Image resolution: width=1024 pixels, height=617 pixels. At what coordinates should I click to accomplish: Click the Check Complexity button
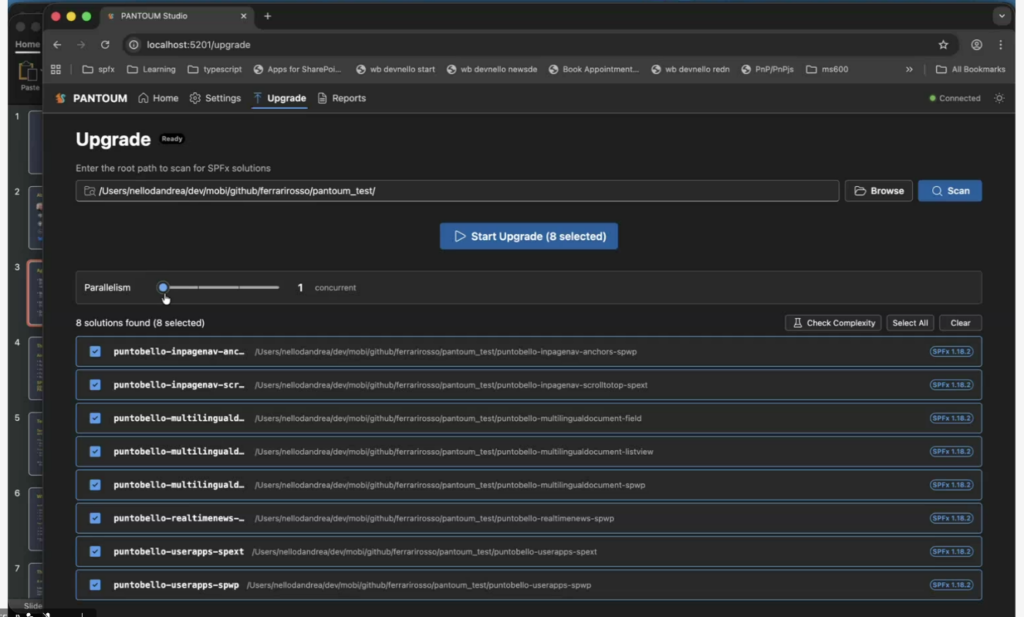832,323
